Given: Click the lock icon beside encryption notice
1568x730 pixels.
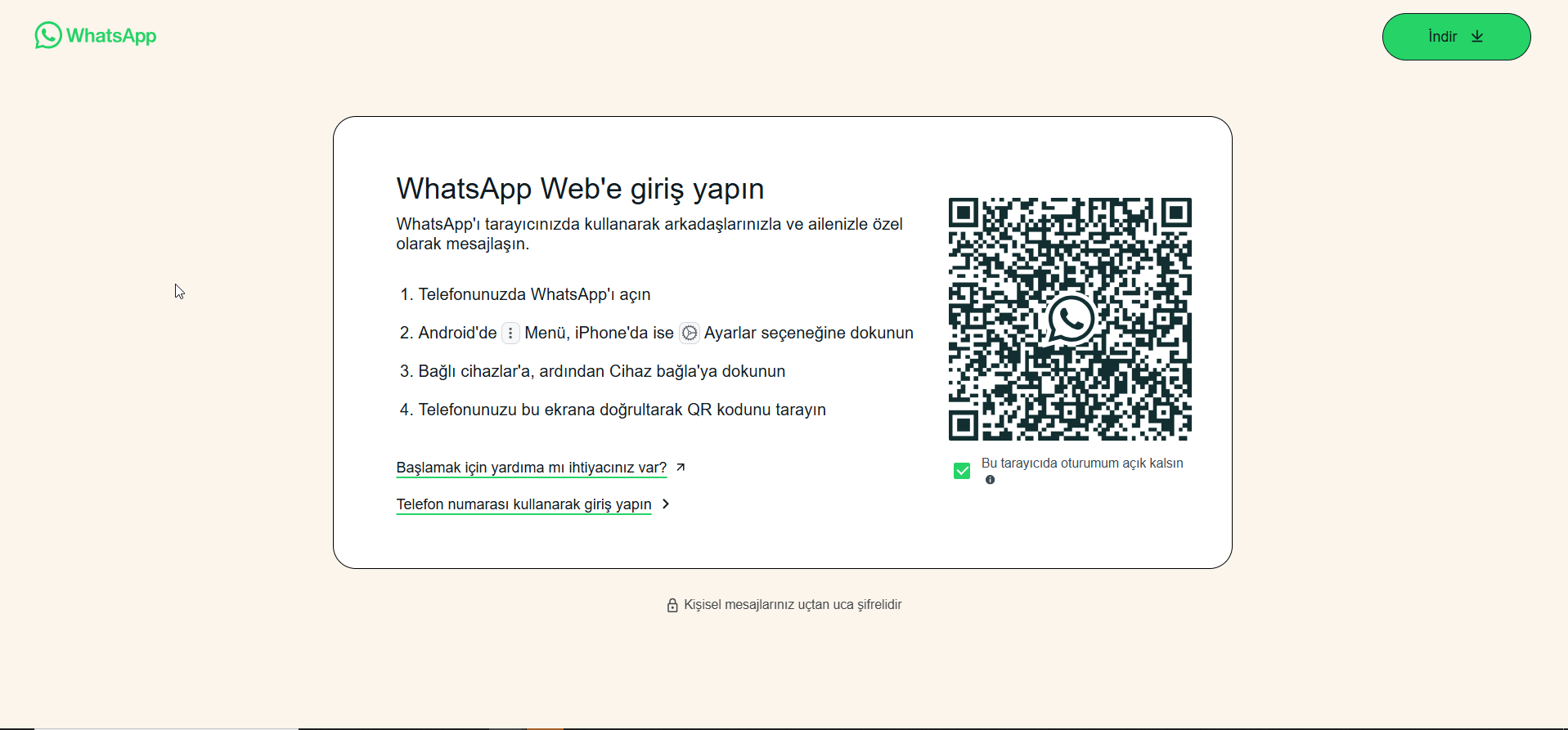Looking at the screenshot, I should (x=672, y=605).
